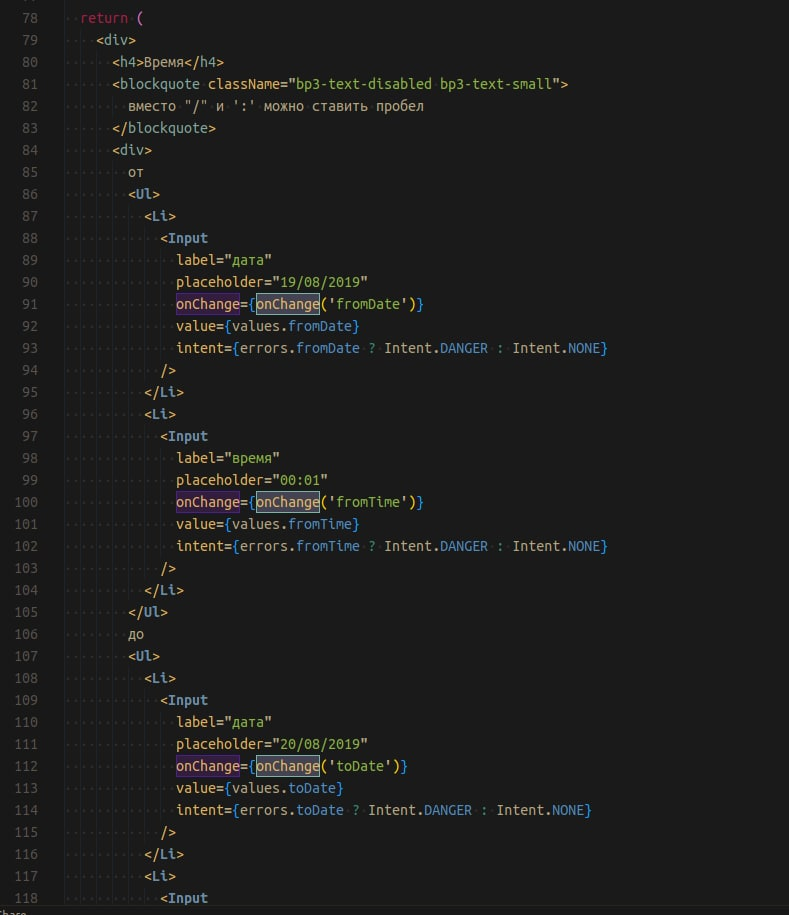Click the <Input tag on line 88
The image size is (789, 915).
pos(184,238)
